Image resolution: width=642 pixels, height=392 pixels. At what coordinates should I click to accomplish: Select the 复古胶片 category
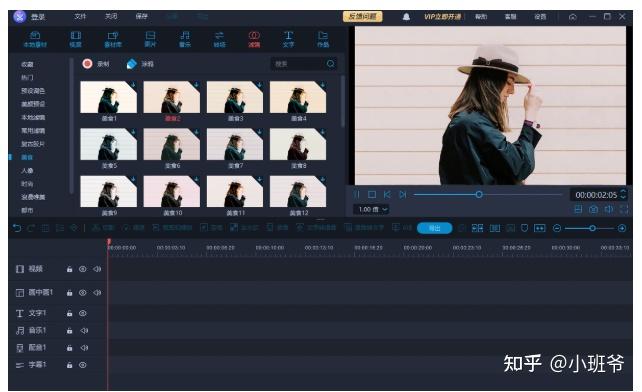pyautogui.click(x=33, y=144)
